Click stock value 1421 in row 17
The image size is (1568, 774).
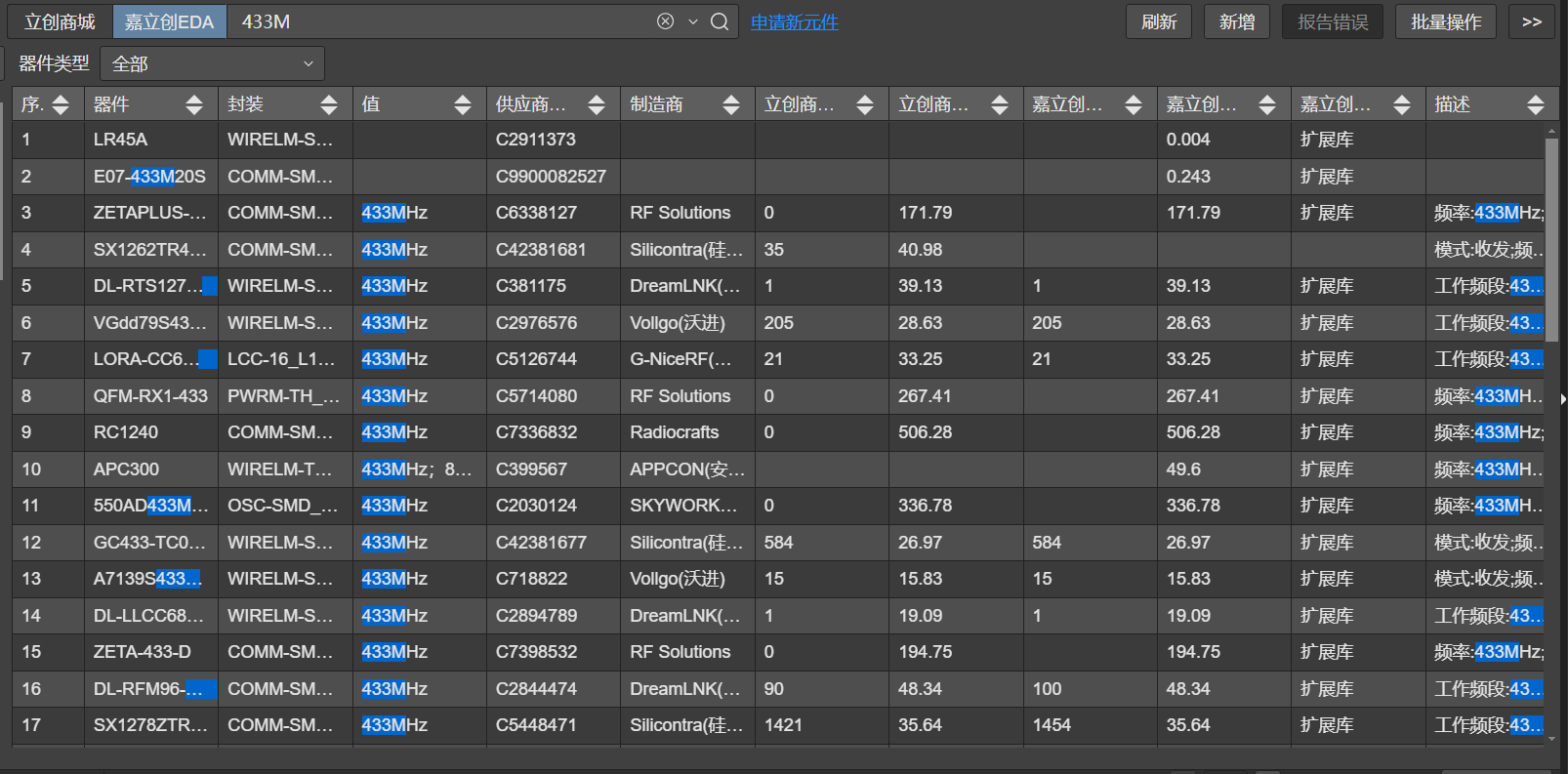[783, 725]
